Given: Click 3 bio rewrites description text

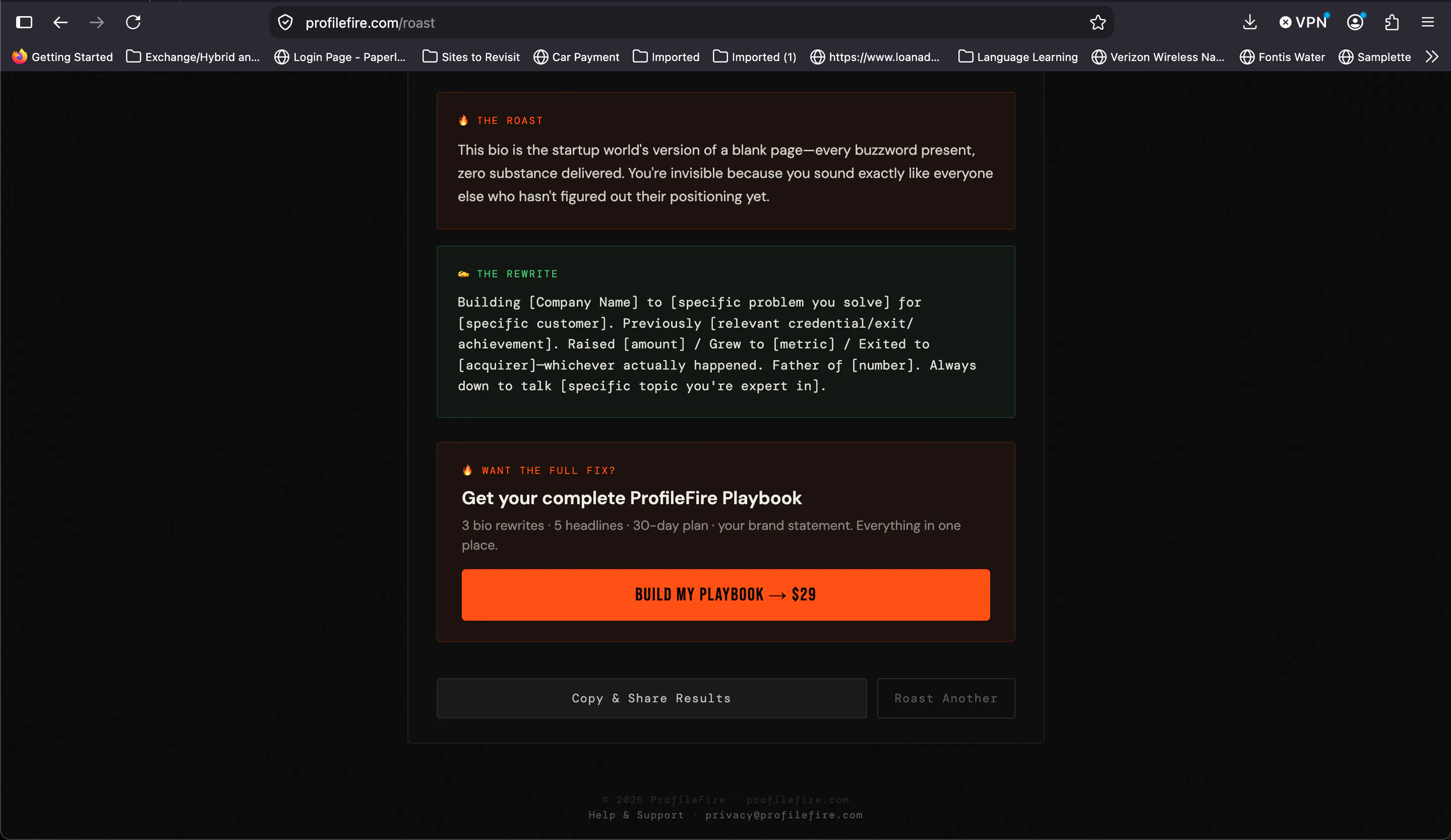Looking at the screenshot, I should [711, 535].
